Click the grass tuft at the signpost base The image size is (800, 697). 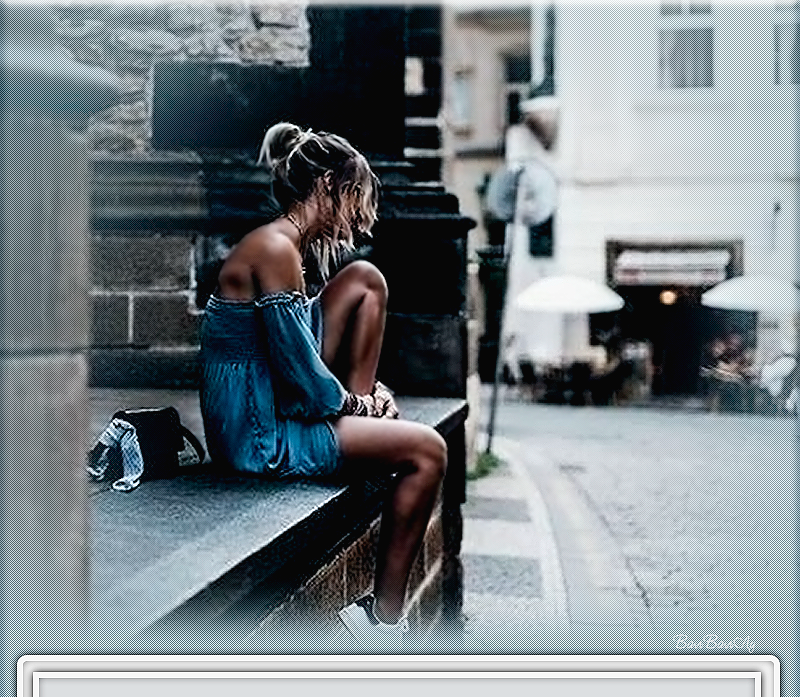[x=486, y=463]
